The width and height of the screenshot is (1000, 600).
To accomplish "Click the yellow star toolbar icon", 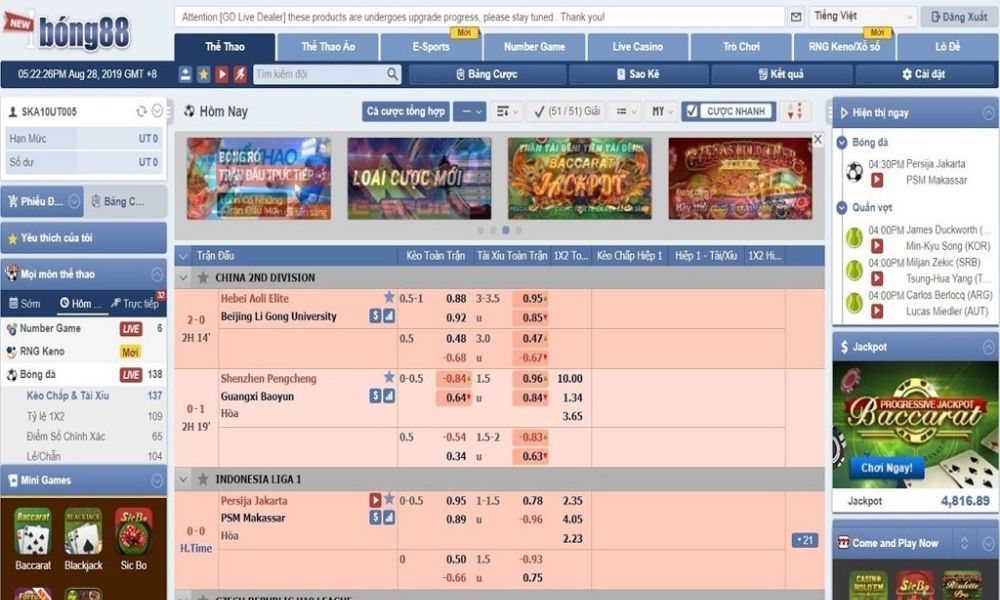I will [x=203, y=75].
